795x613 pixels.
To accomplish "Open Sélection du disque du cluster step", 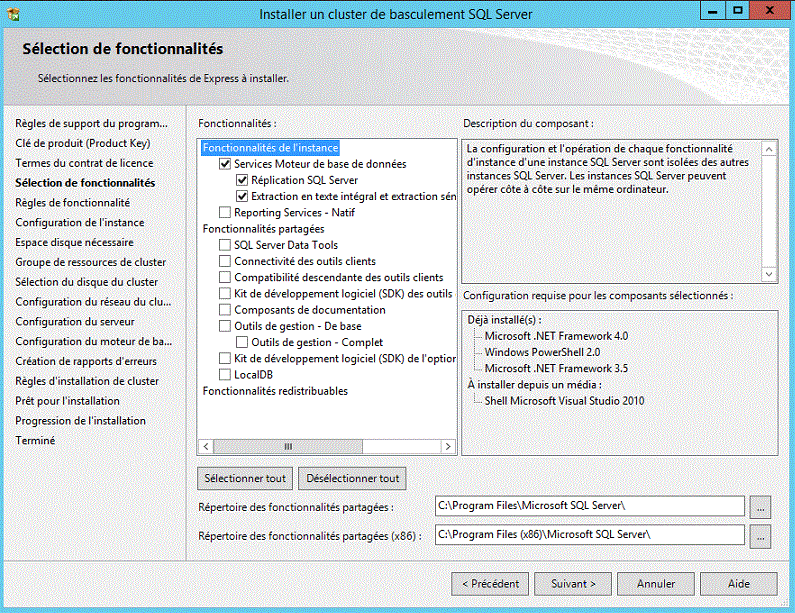I will (x=87, y=282).
